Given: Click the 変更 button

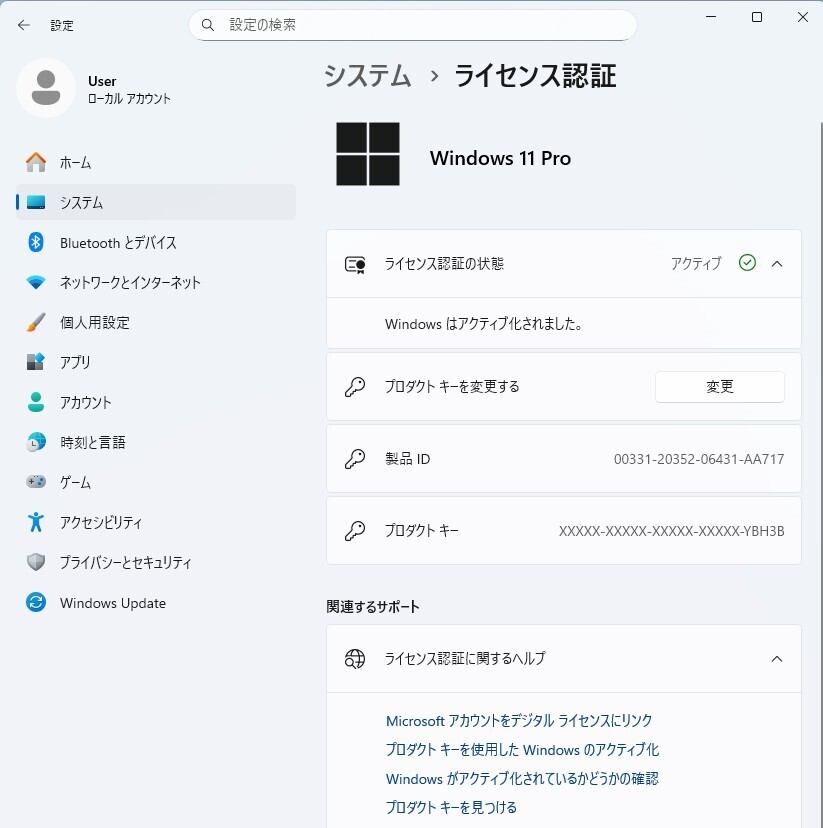Looking at the screenshot, I should point(720,387).
